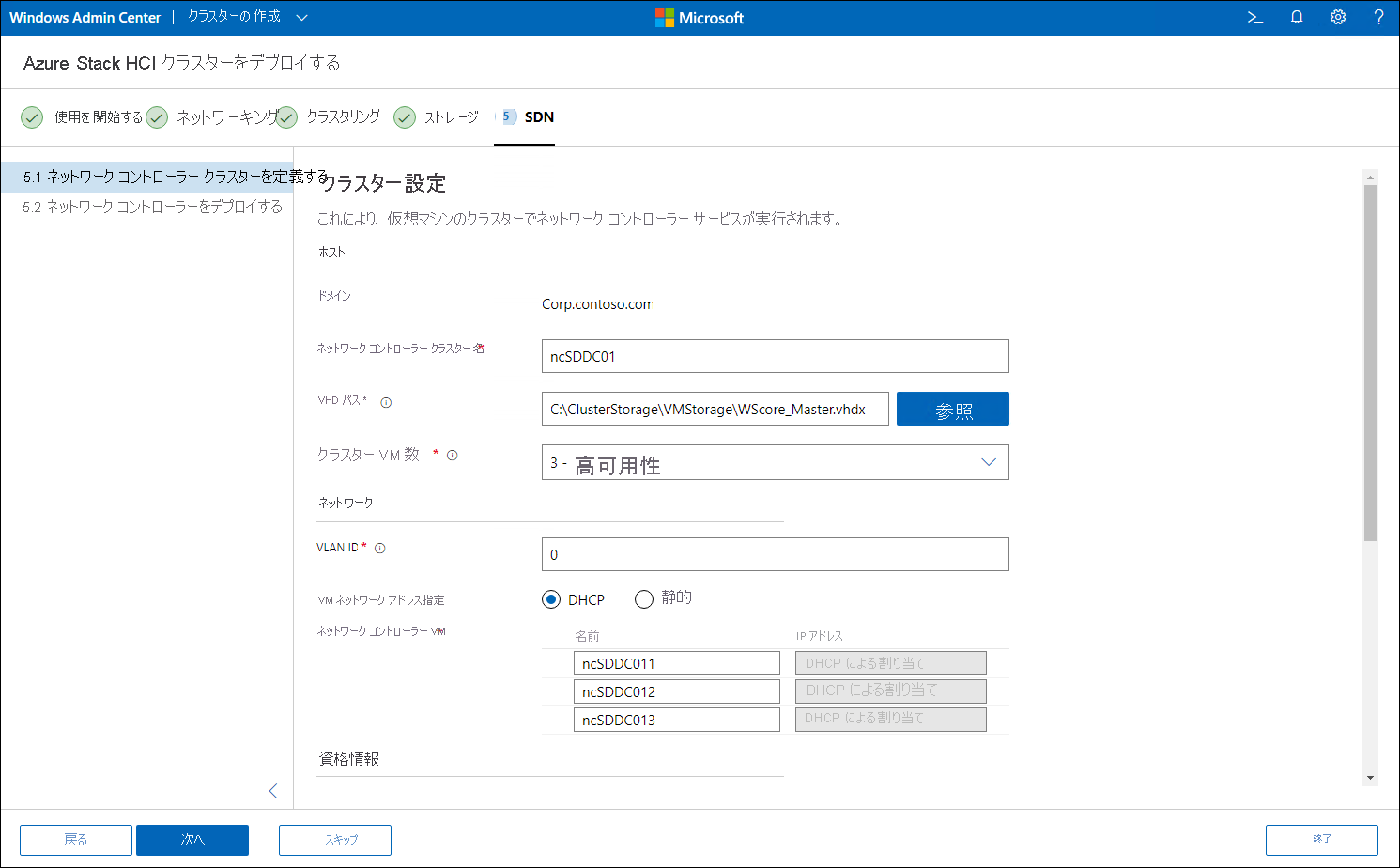
Task: Click the VHD path input field
Action: 715,409
